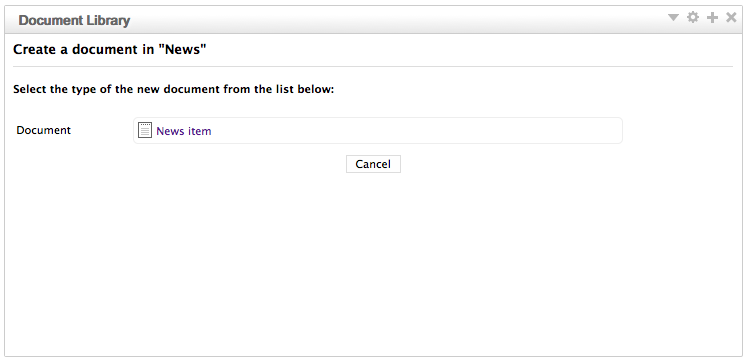Screen dimensions: 748x362
Task: Click the News item document icon
Action: click(145, 130)
